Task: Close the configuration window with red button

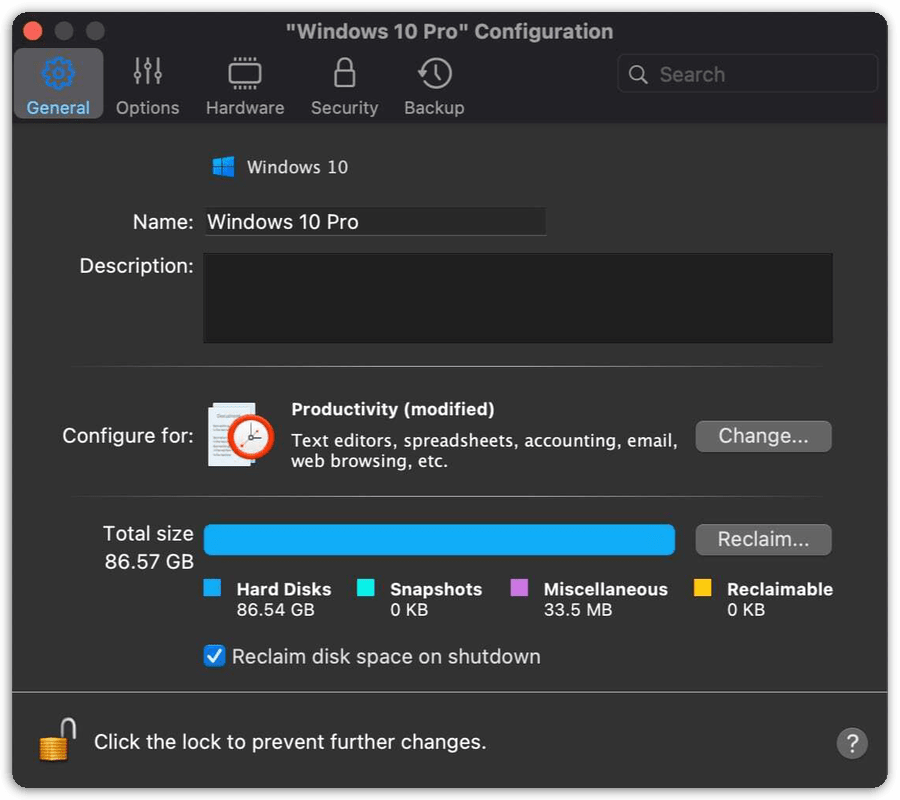Action: click(33, 31)
